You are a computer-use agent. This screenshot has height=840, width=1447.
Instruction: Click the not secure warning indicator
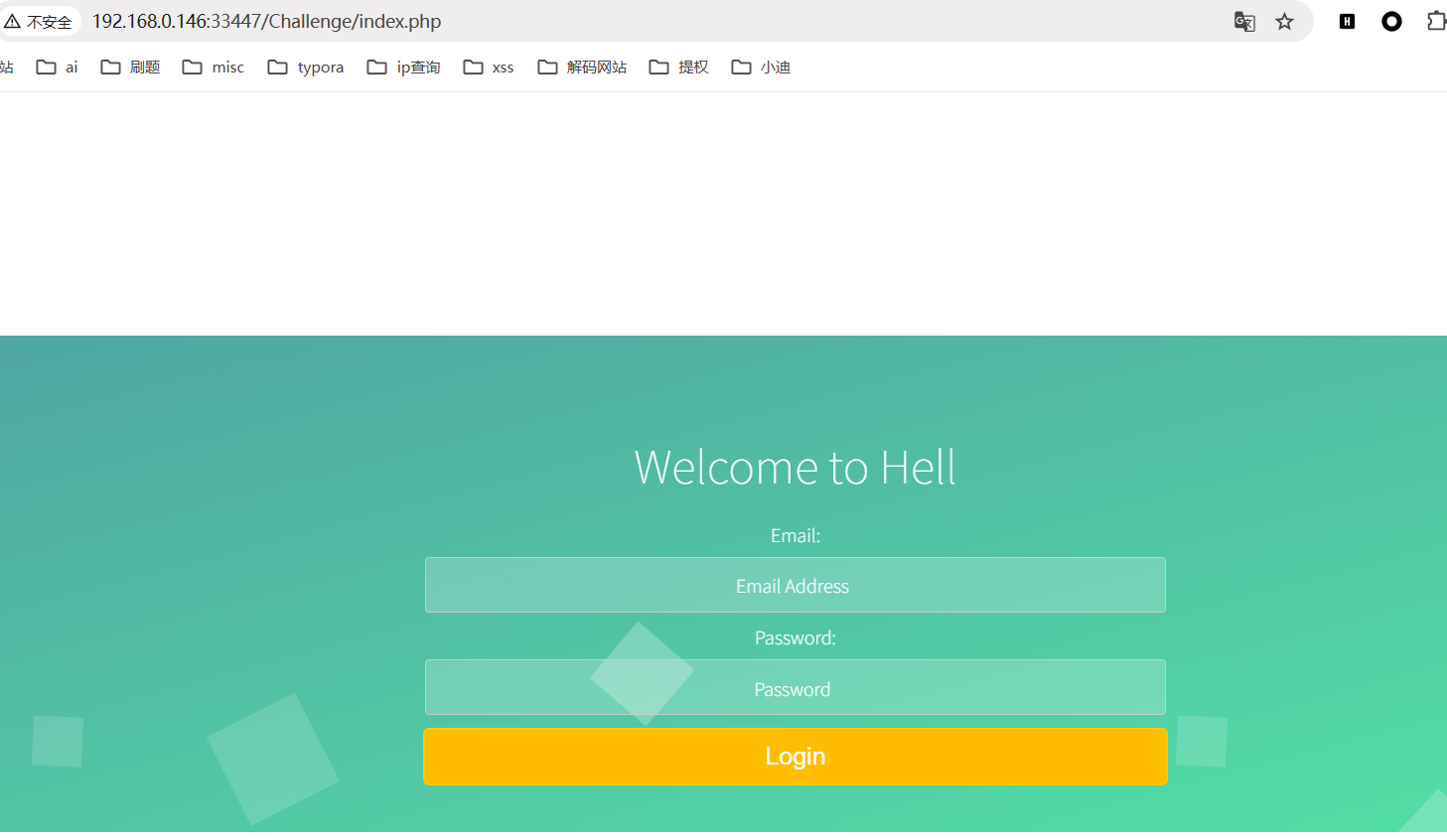(39, 21)
